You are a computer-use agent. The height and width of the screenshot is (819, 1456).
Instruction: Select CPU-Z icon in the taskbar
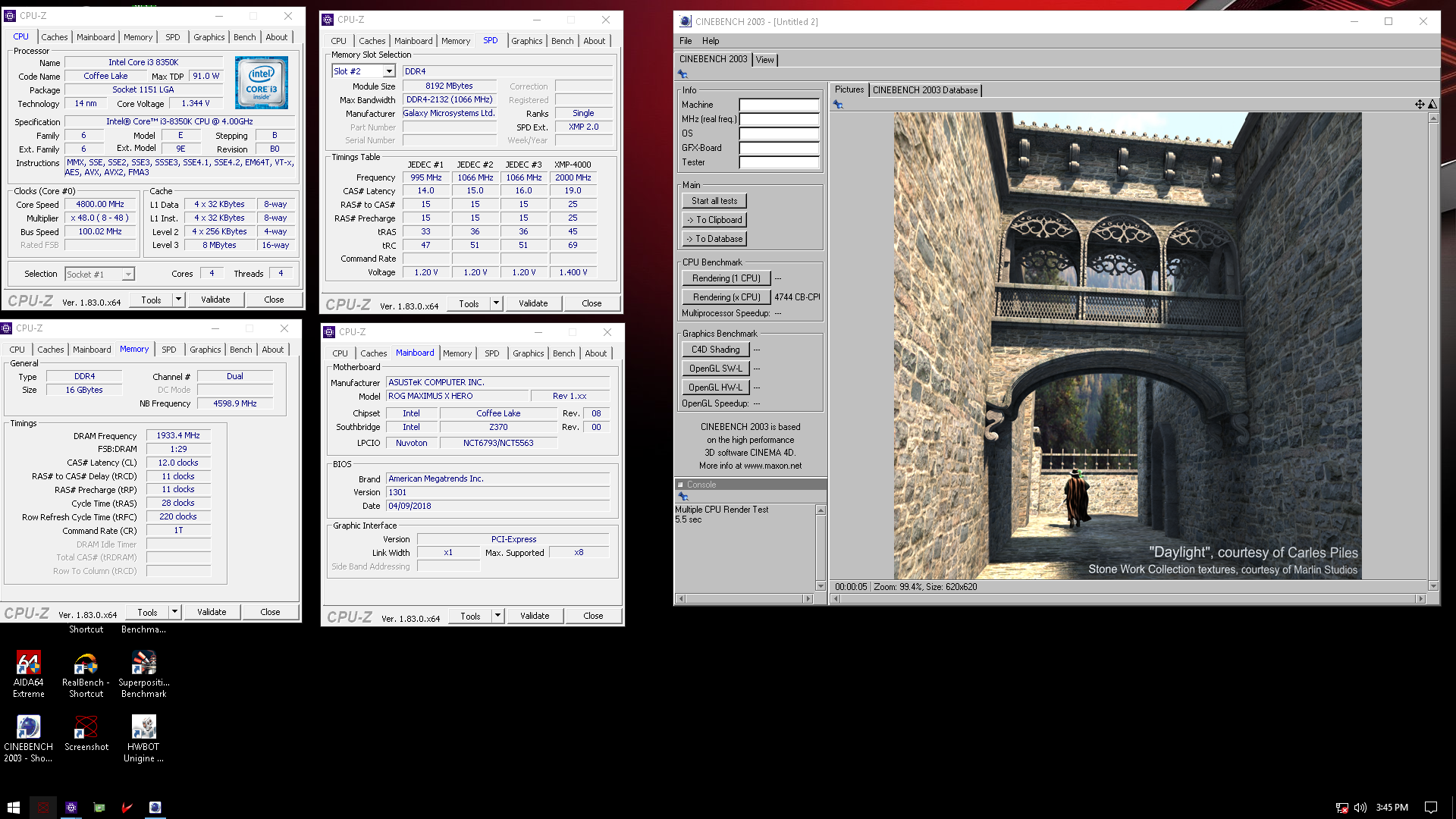tap(71, 808)
